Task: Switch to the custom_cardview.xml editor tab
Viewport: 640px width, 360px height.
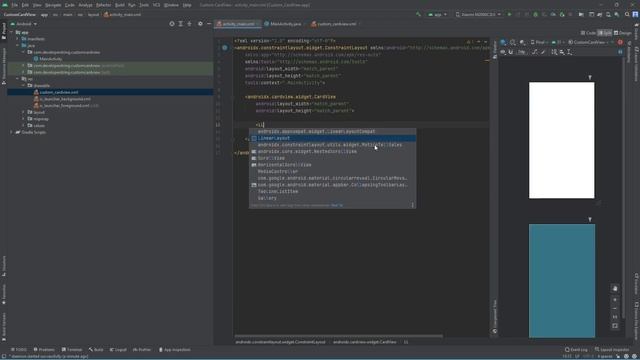Action: coord(334,24)
